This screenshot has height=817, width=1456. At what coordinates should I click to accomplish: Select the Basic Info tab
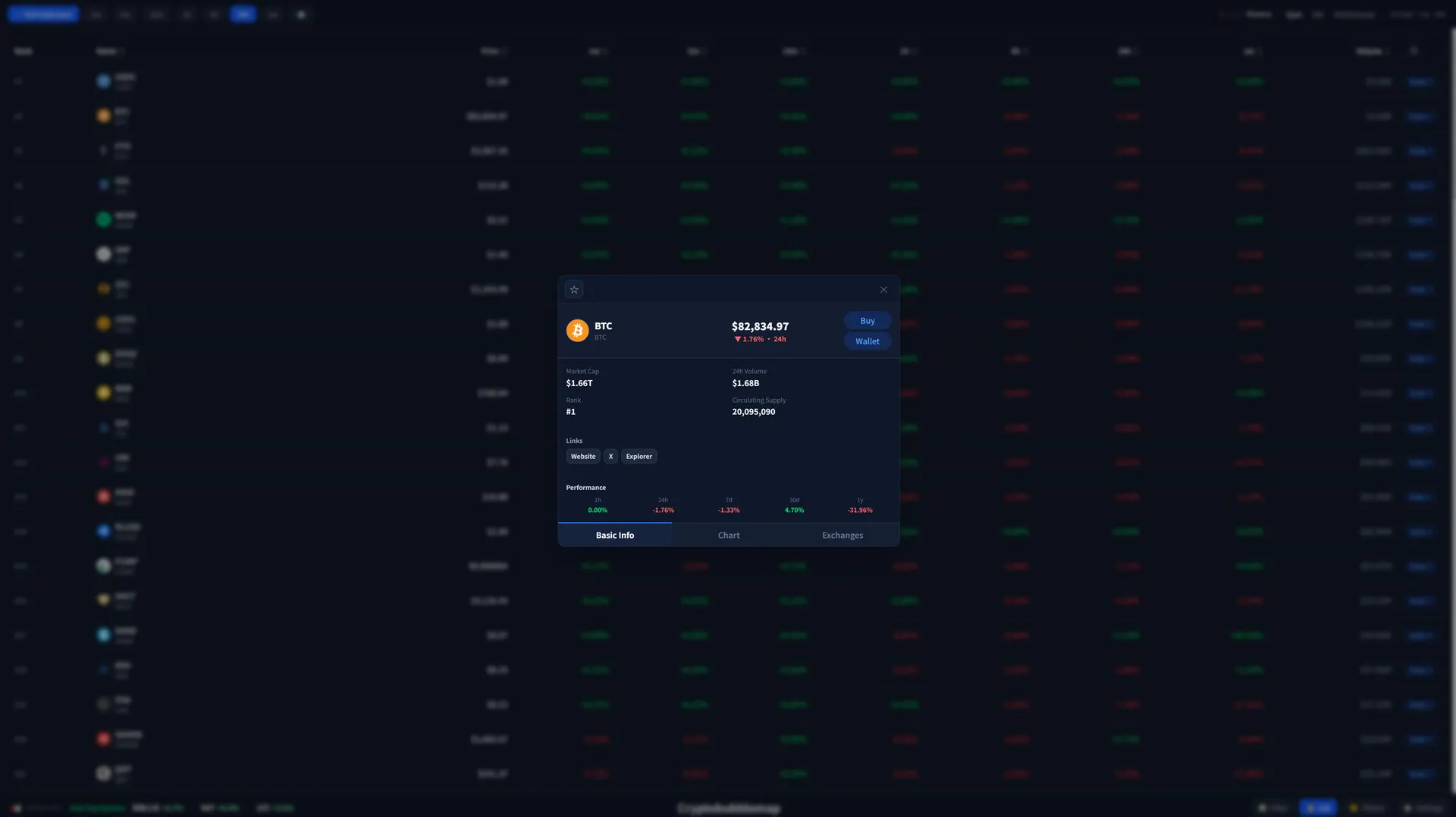pos(615,535)
